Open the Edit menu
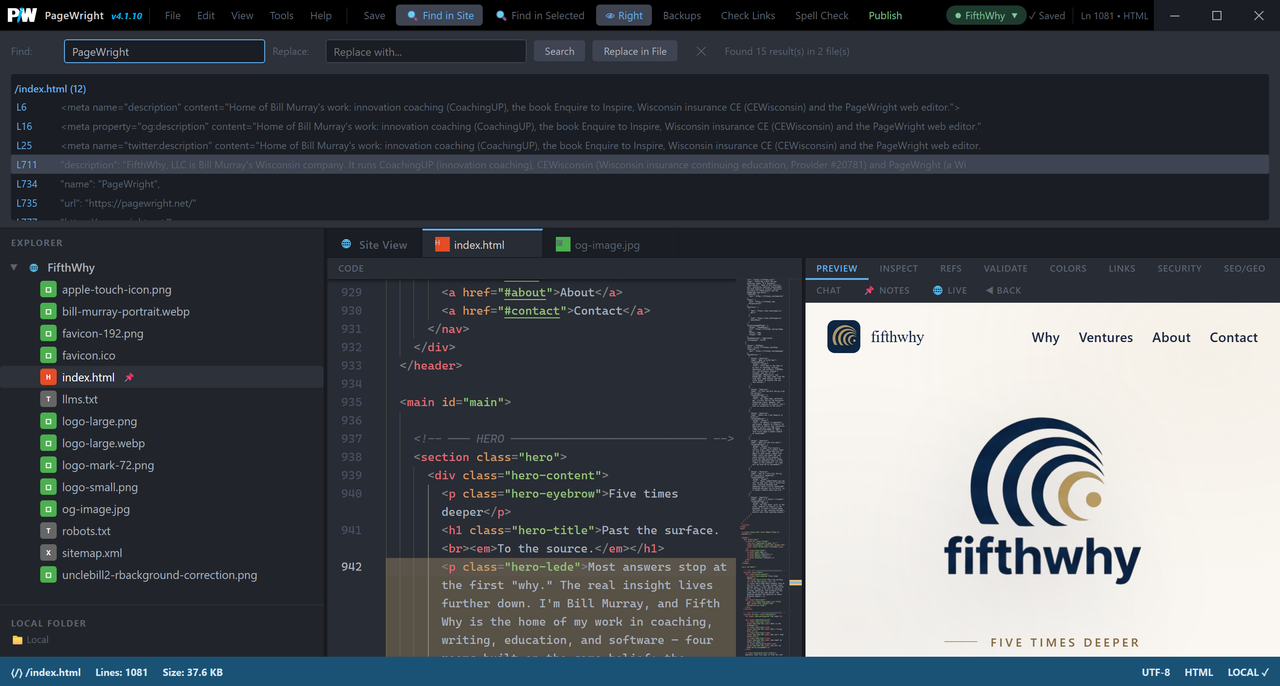Viewport: 1280px width, 686px height. (x=206, y=15)
